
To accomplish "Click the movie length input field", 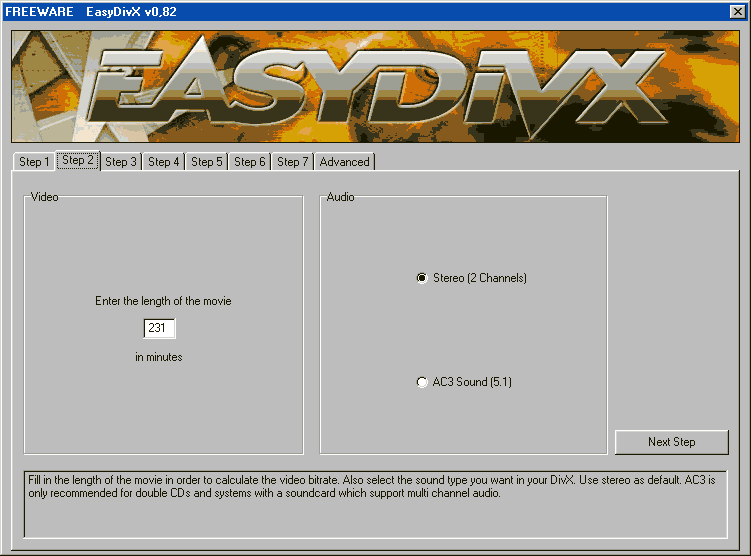I will point(160,328).
